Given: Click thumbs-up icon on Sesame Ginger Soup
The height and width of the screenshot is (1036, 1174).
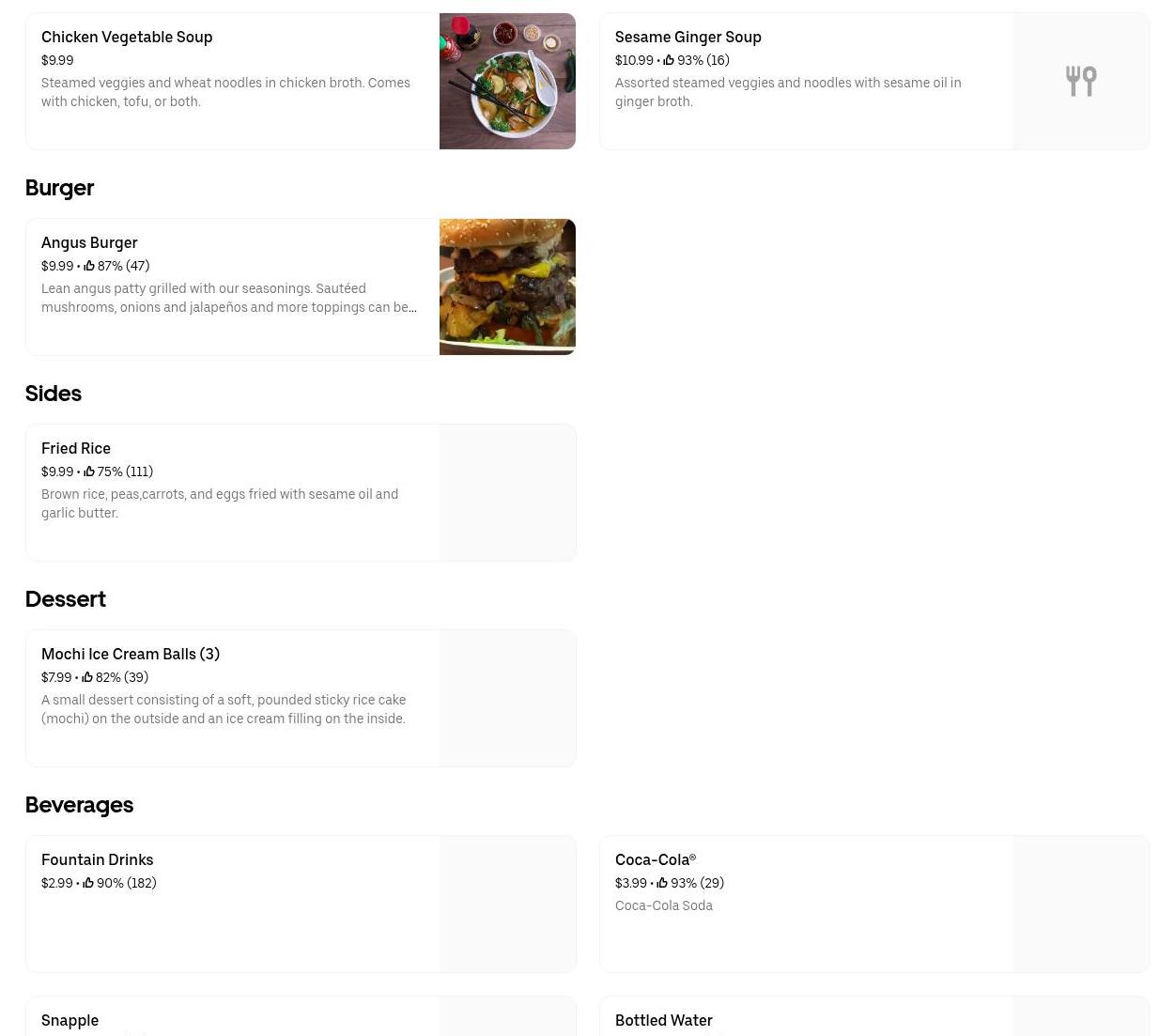Looking at the screenshot, I should click(x=669, y=60).
